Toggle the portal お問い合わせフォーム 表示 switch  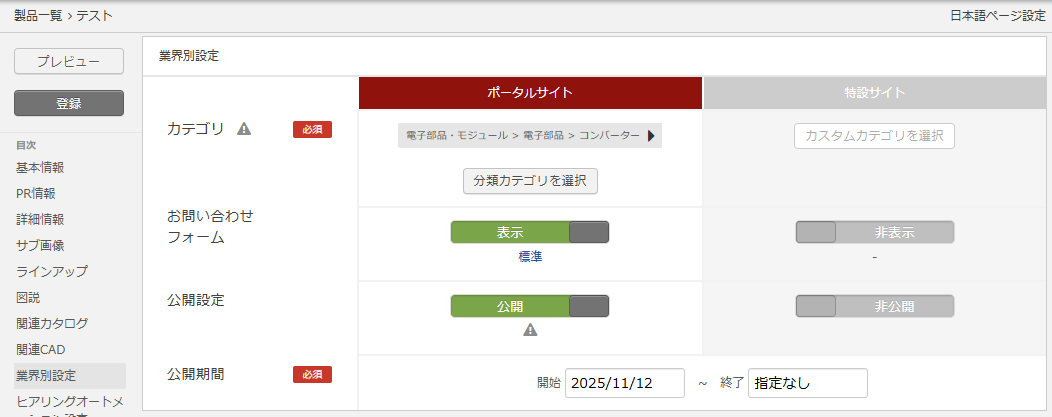[x=529, y=232]
